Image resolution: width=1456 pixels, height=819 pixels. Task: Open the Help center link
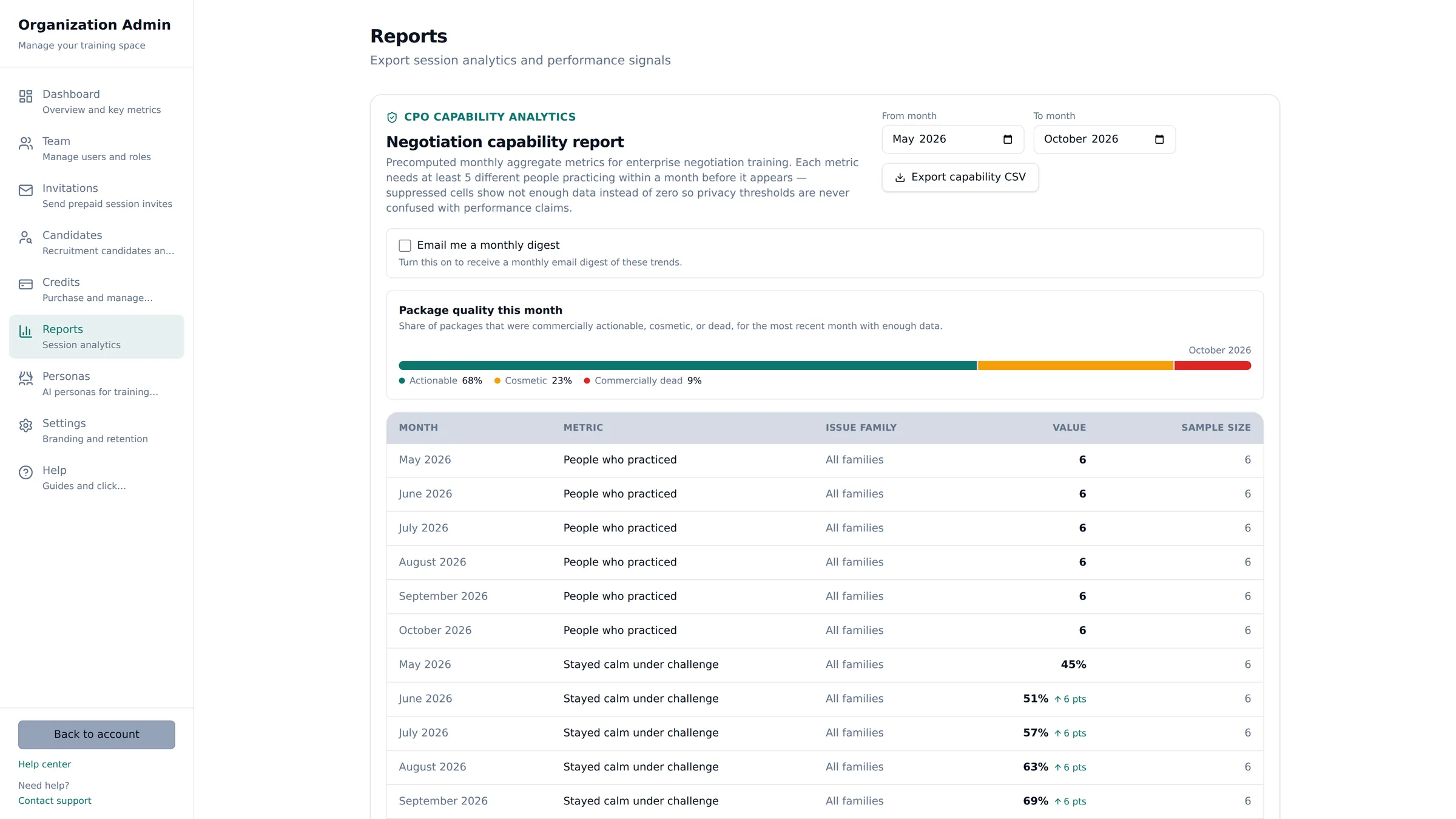click(44, 764)
